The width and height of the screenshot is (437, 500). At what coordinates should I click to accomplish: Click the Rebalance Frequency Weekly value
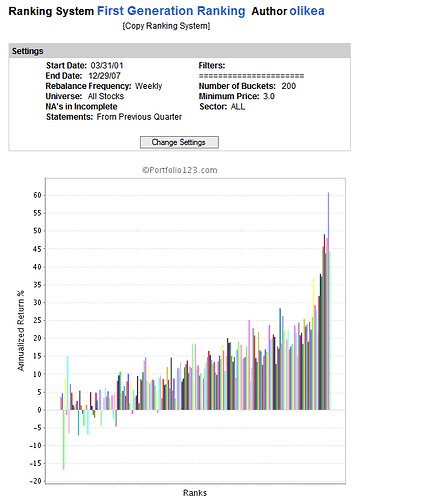[148, 86]
